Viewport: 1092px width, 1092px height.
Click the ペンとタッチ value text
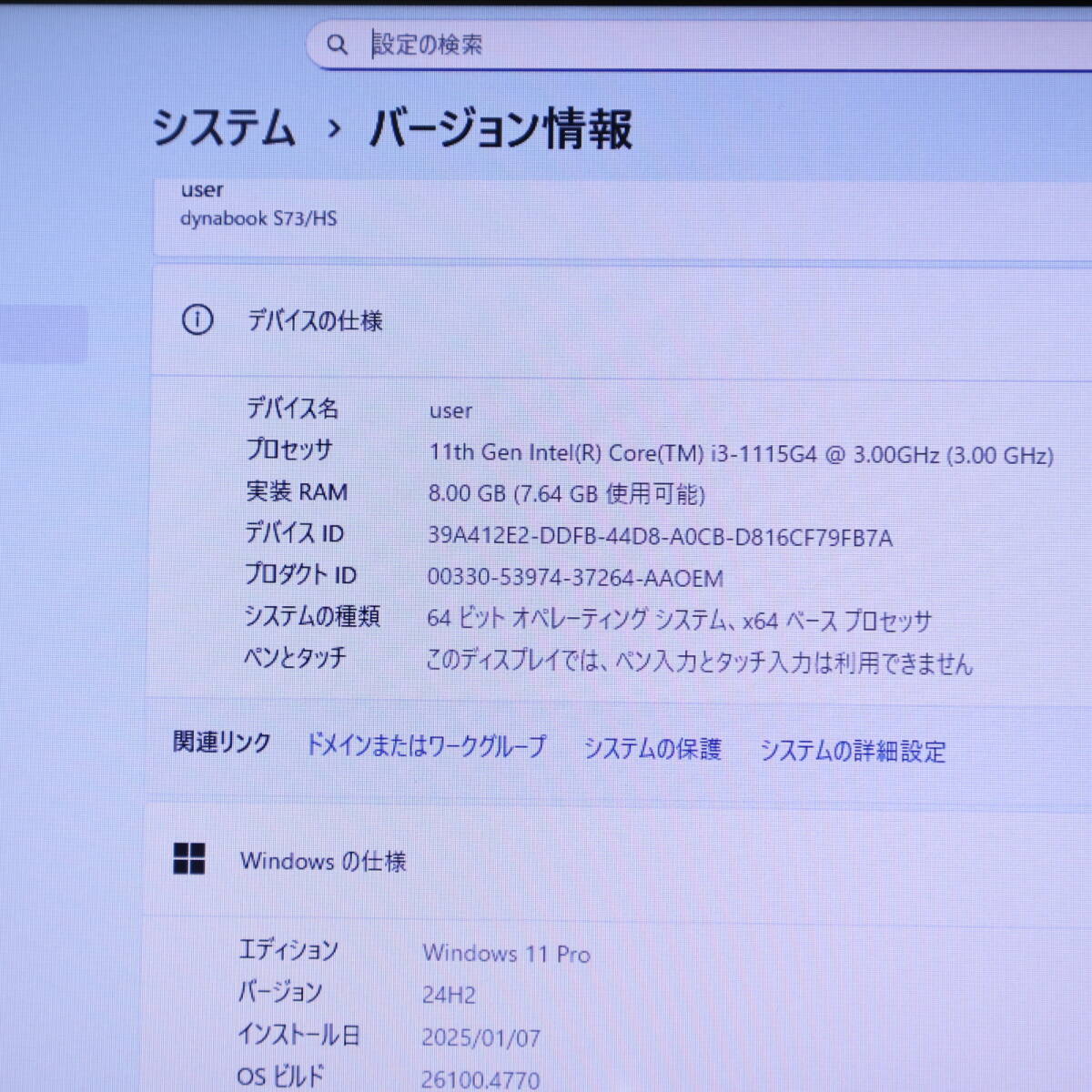pos(699,662)
